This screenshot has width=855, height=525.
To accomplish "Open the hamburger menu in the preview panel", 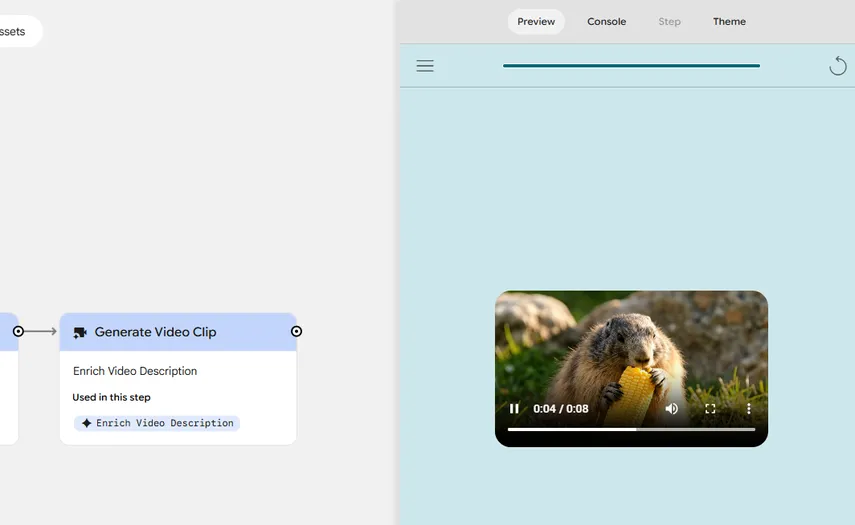I will point(425,66).
